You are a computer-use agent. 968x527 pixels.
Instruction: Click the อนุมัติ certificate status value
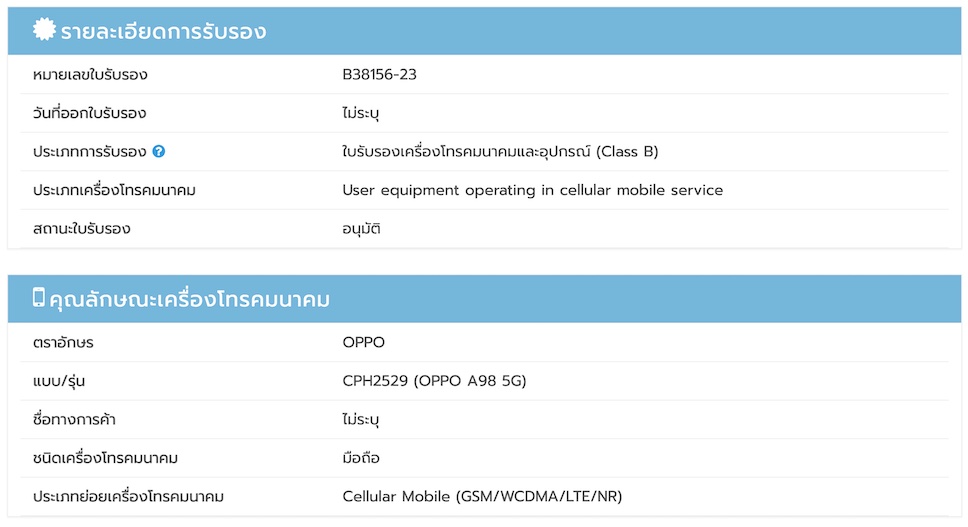[x=361, y=229]
